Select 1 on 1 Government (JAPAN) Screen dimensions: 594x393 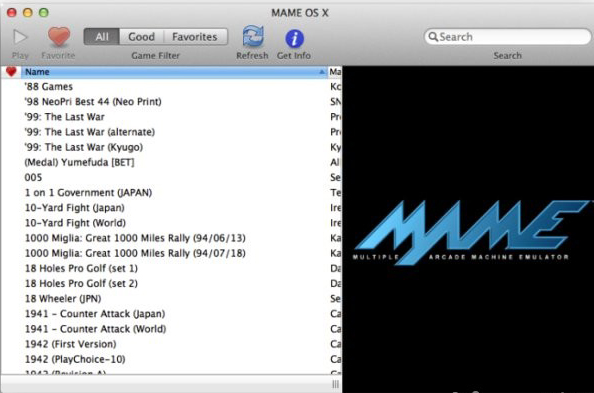[x=171, y=193]
